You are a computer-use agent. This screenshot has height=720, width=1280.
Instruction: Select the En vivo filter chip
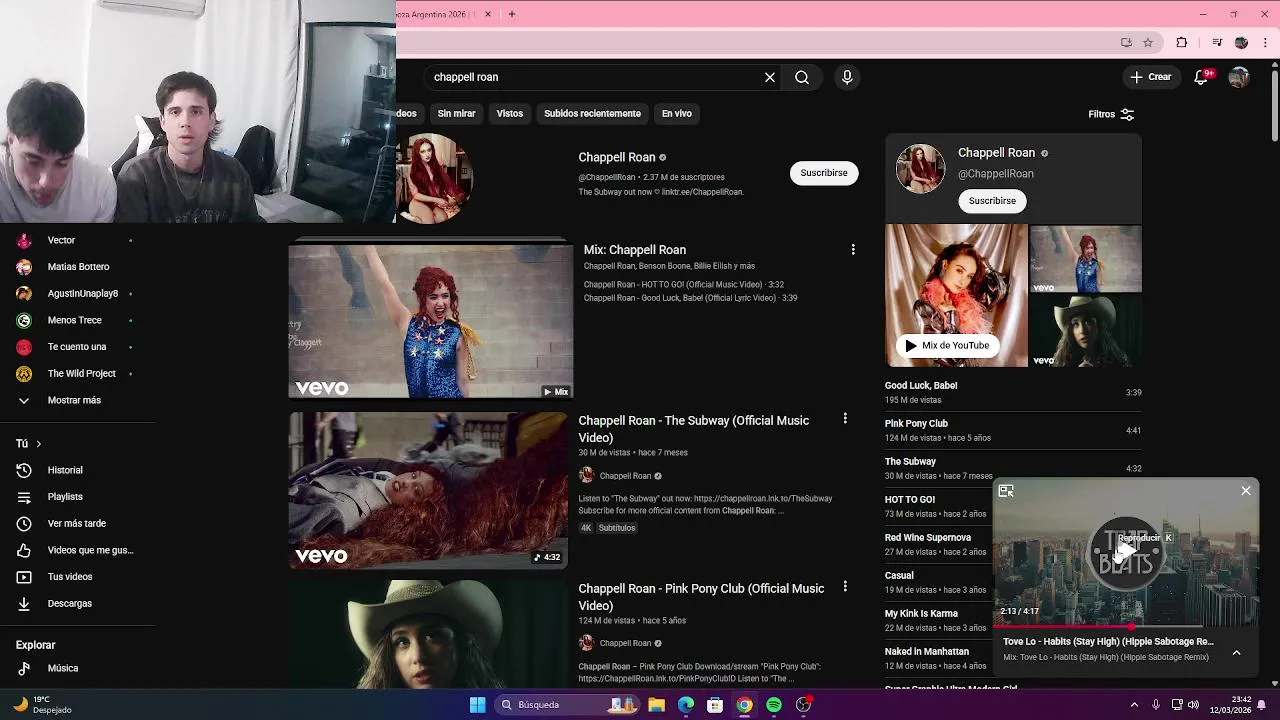pos(677,114)
